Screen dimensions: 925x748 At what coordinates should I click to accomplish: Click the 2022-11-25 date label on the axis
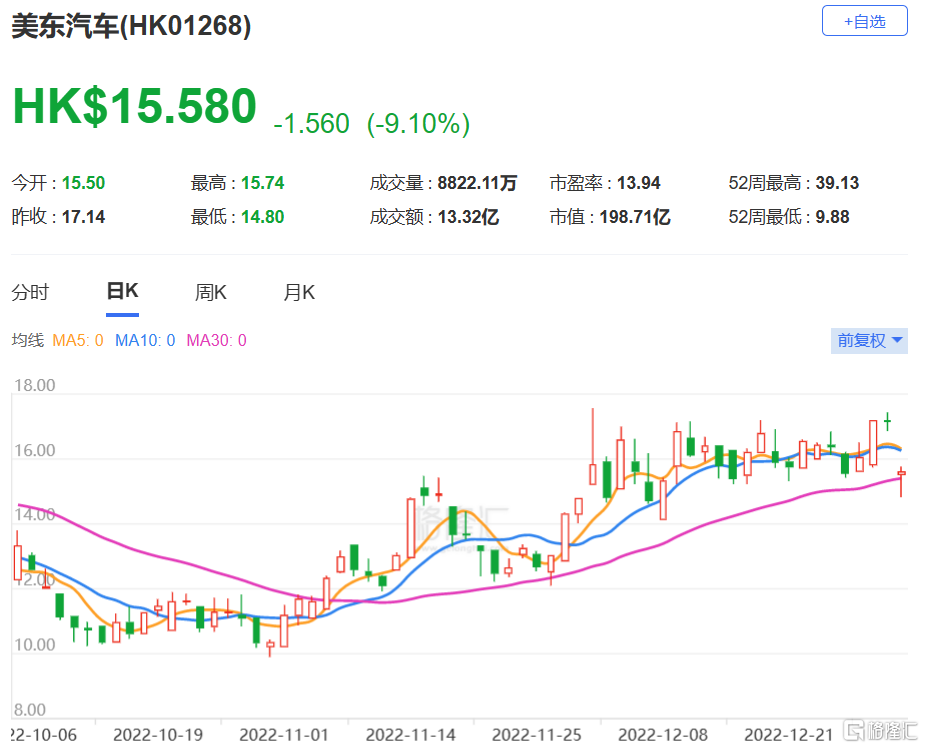[537, 735]
